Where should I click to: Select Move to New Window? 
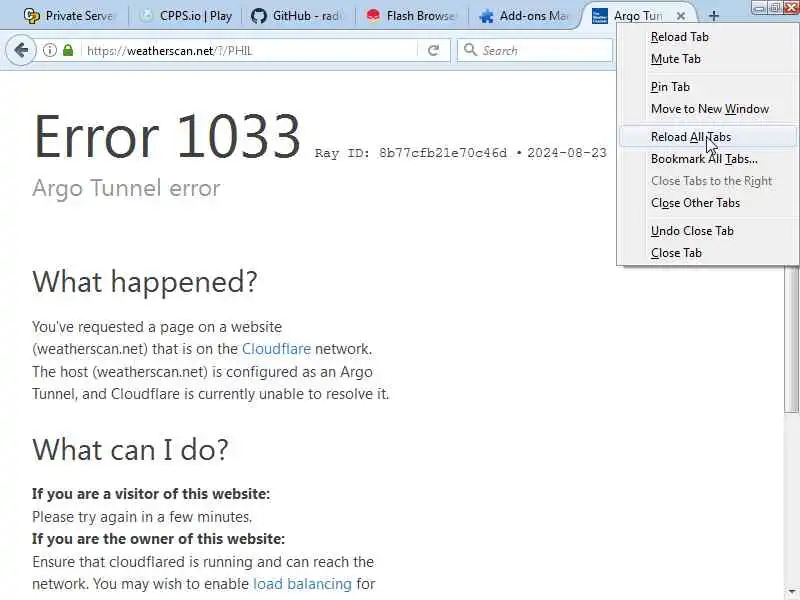707,109
